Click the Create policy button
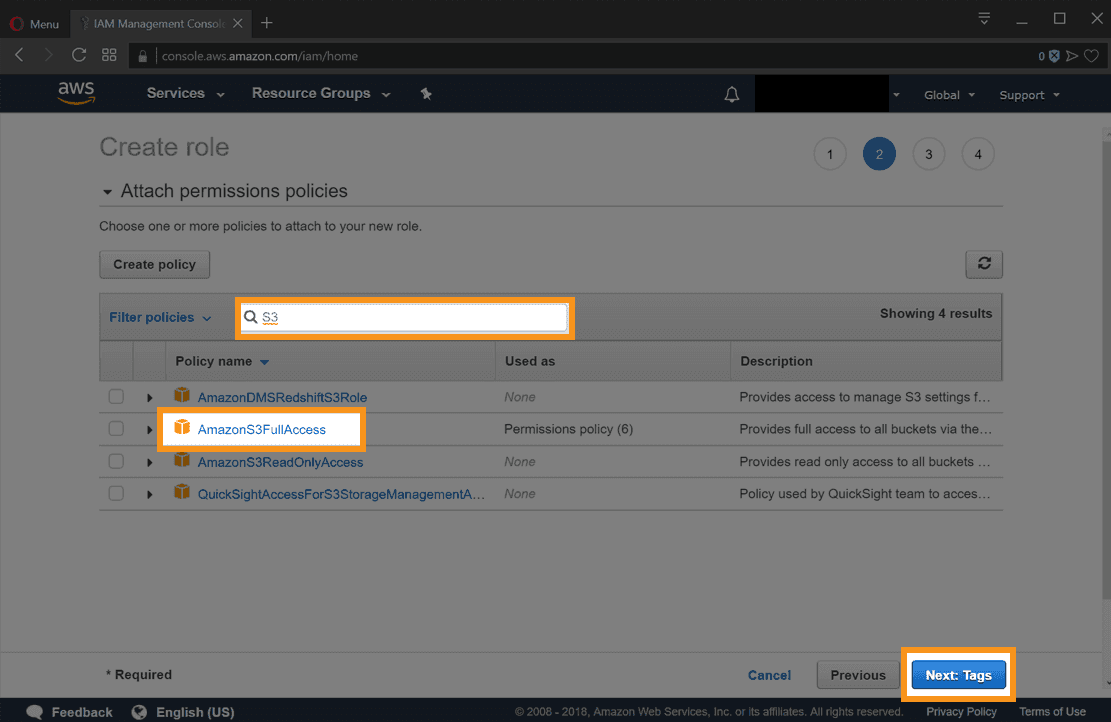The image size is (1111, 722). (154, 264)
